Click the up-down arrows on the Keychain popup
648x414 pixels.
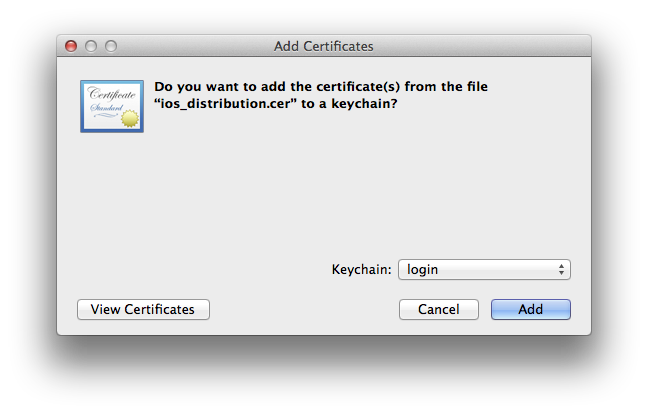click(562, 269)
